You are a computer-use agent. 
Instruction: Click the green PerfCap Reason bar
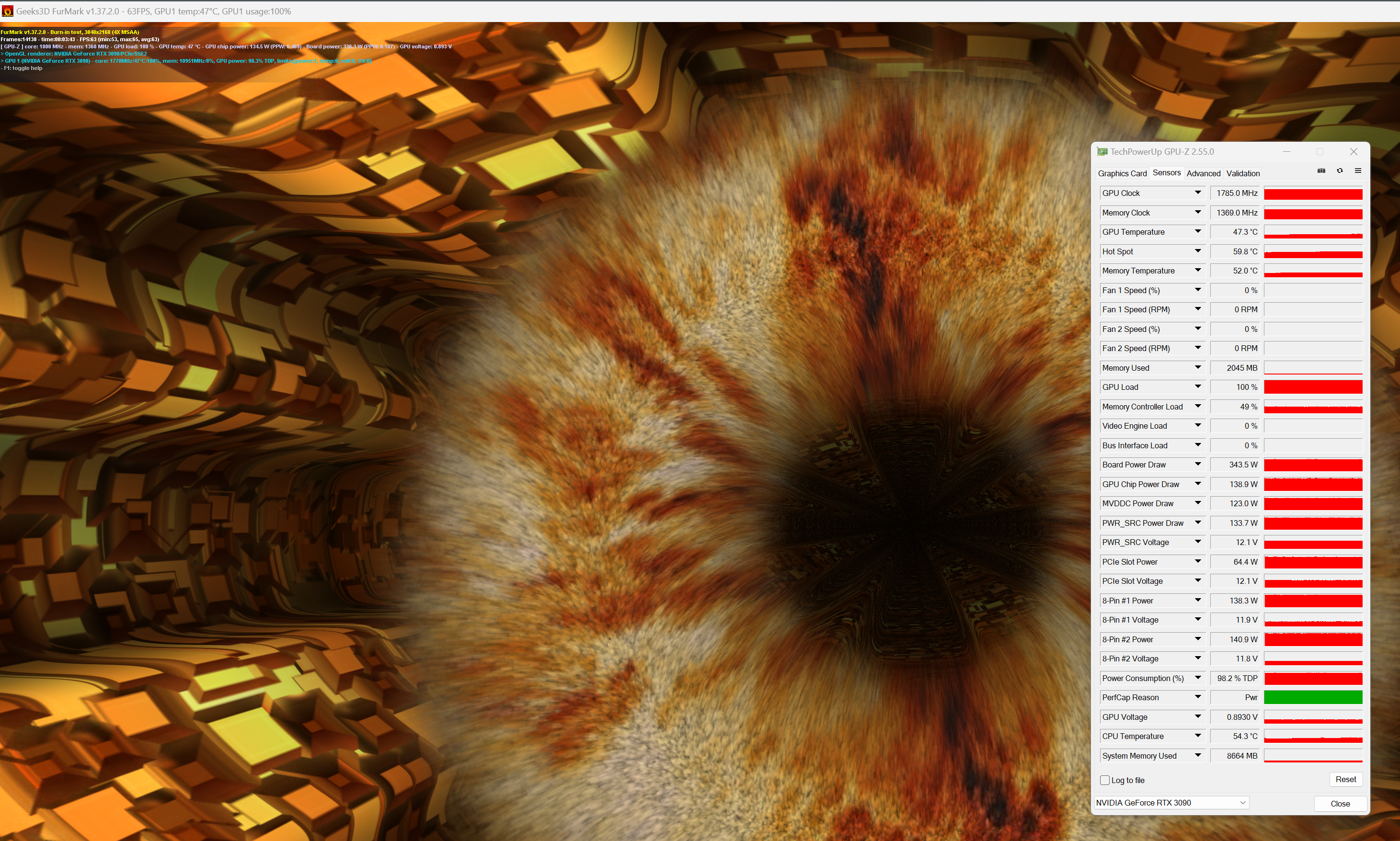pyautogui.click(x=1313, y=698)
